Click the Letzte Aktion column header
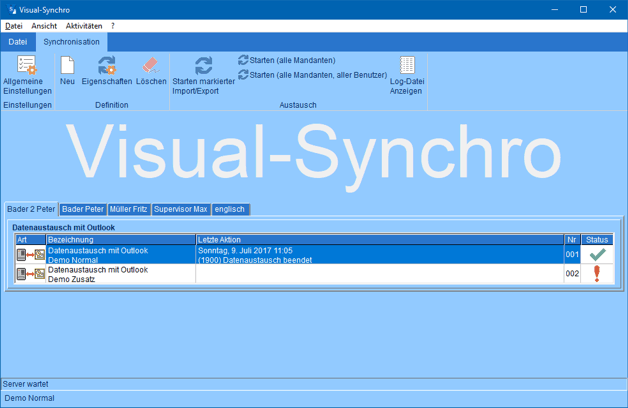Viewport: 628px width, 408px height. click(380, 239)
